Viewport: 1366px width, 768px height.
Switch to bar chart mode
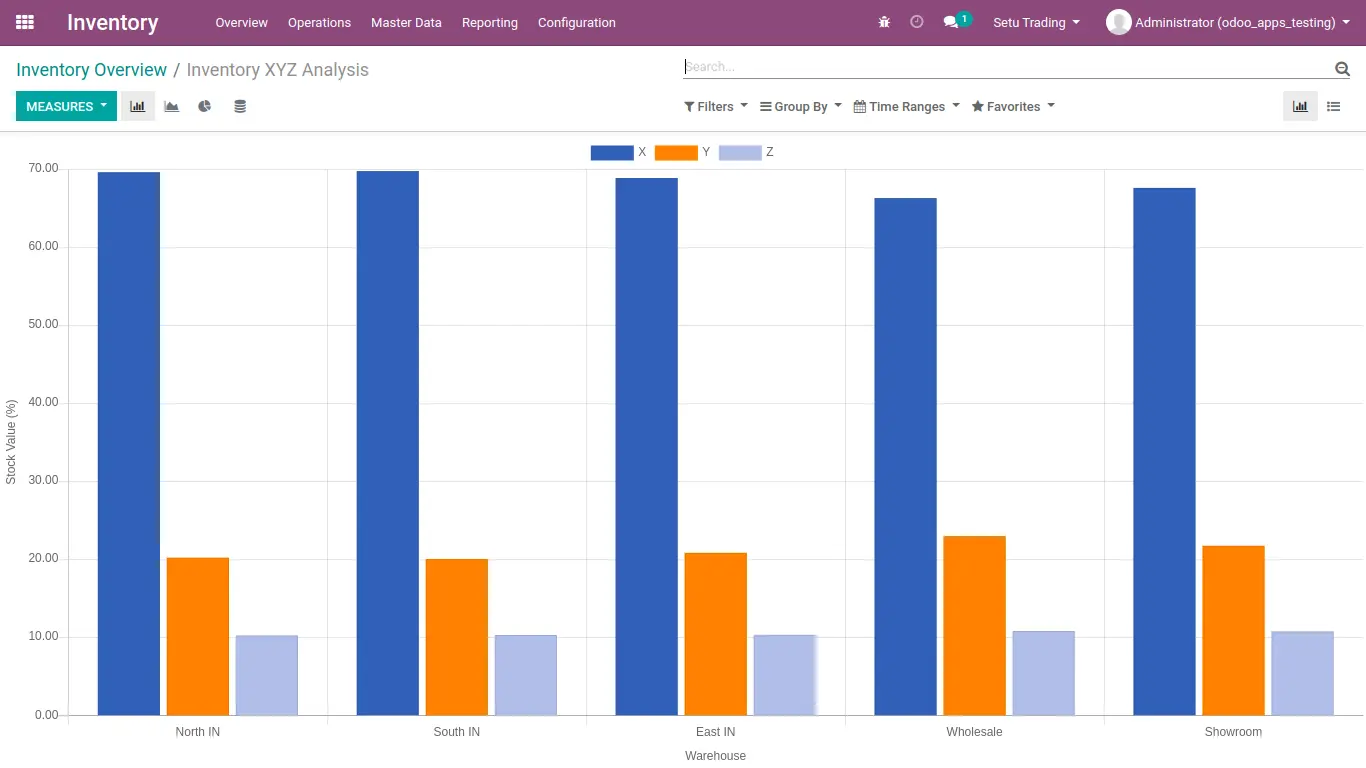(138, 106)
